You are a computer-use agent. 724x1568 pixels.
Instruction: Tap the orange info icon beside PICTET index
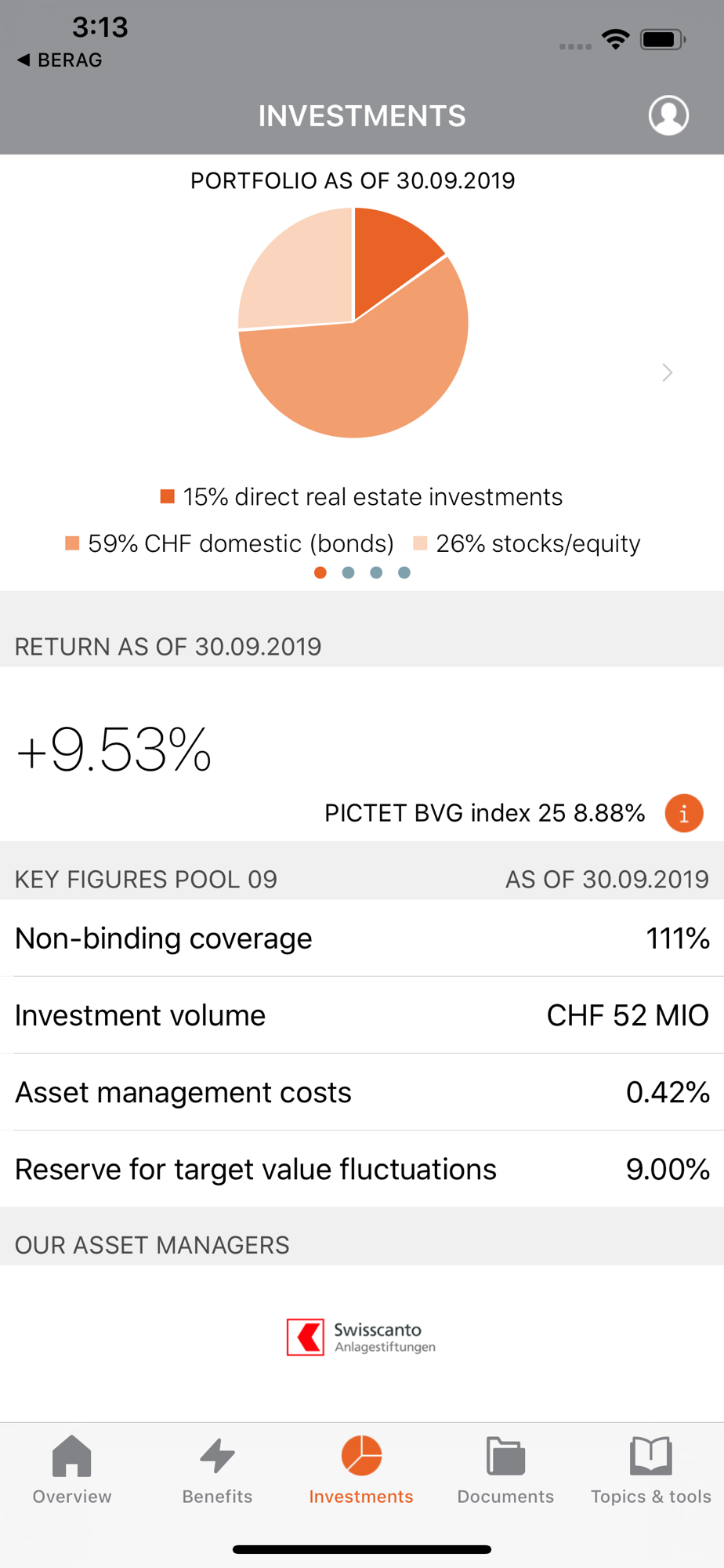[683, 813]
